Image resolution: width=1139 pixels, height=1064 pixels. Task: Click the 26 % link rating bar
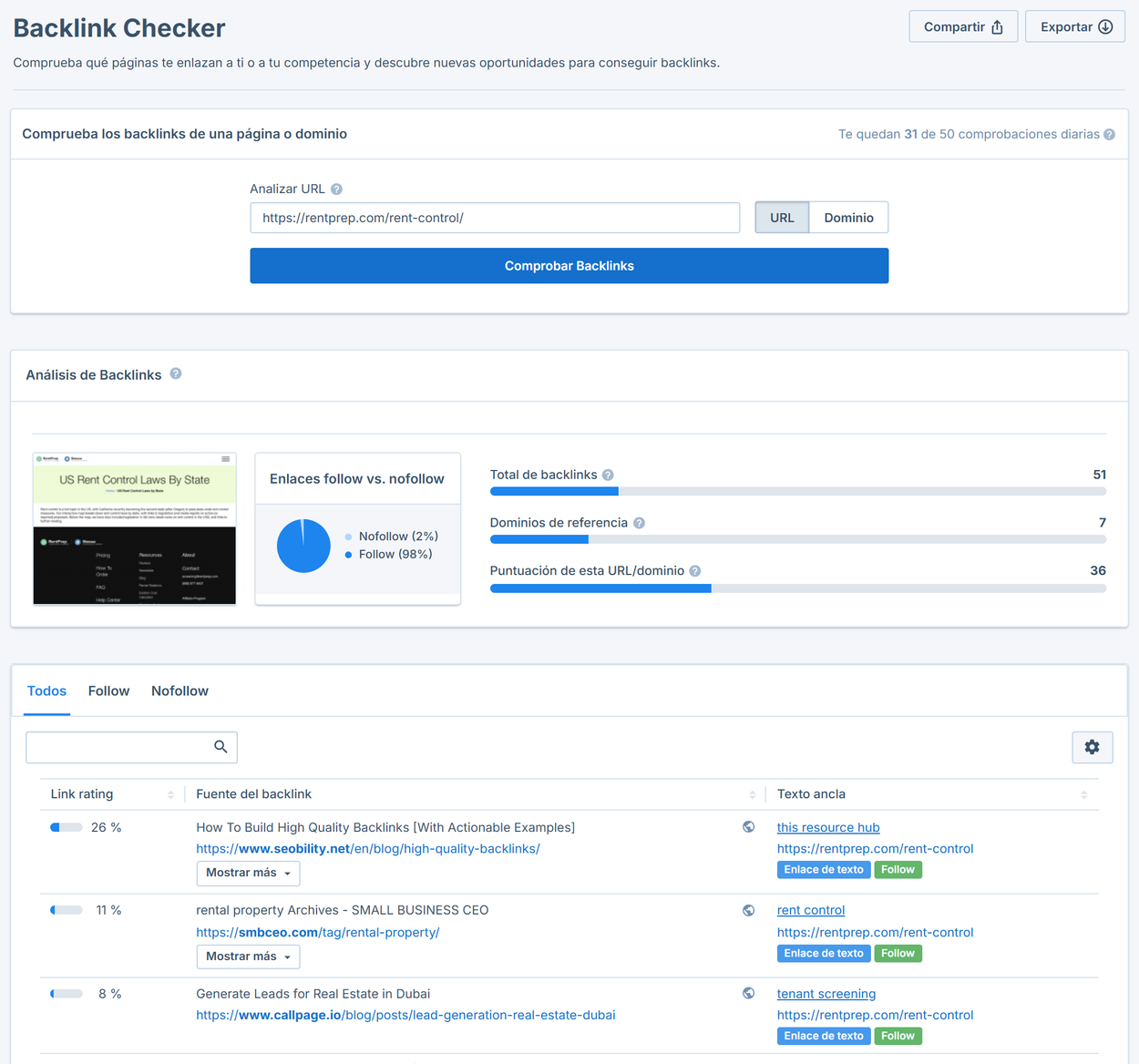click(x=67, y=827)
